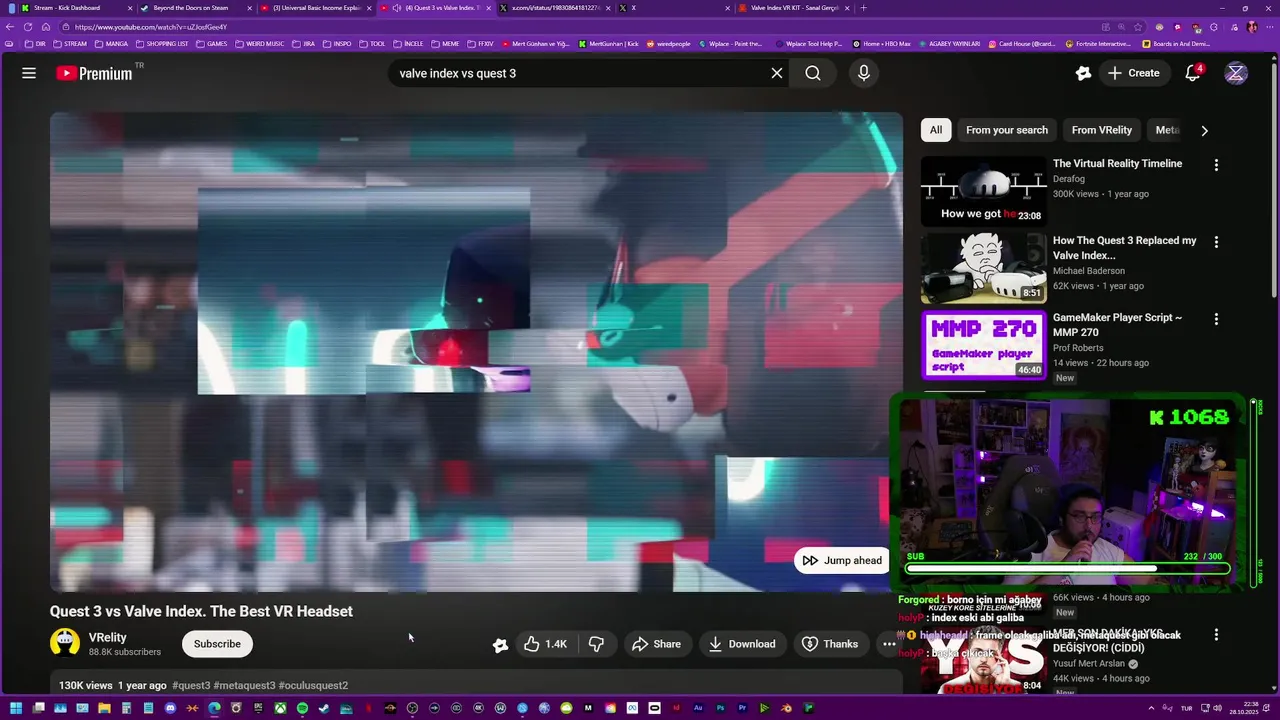Viewport: 1280px width, 720px height.
Task: Click the sparkle Ask icon by like button
Action: coord(500,645)
